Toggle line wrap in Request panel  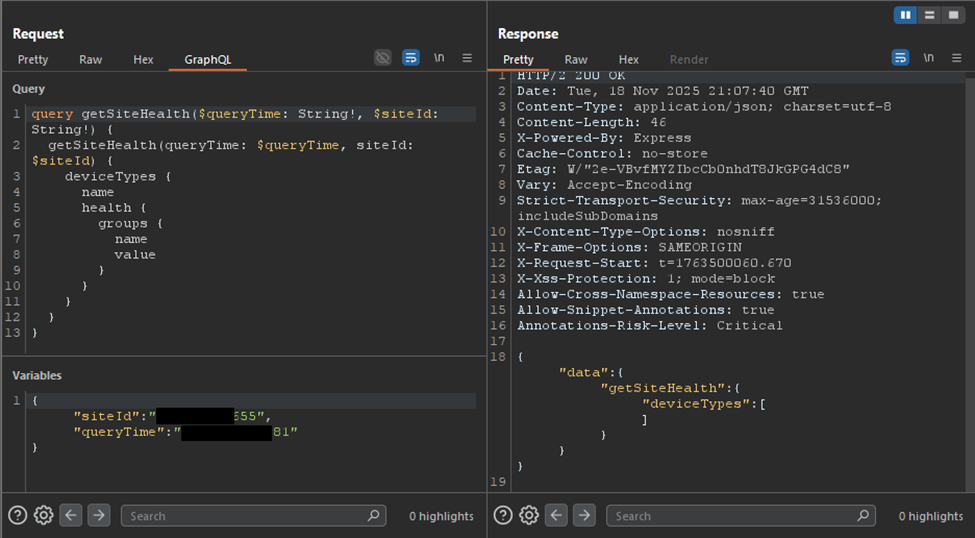point(410,58)
